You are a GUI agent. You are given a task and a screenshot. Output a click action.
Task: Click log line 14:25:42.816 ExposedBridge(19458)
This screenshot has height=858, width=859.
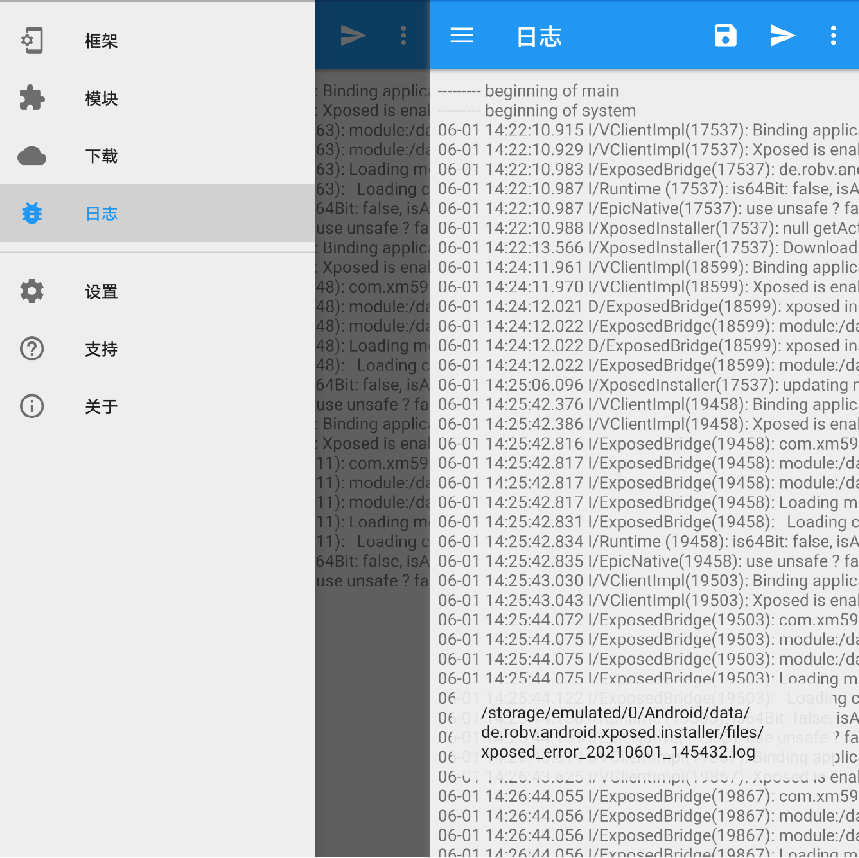click(x=648, y=444)
